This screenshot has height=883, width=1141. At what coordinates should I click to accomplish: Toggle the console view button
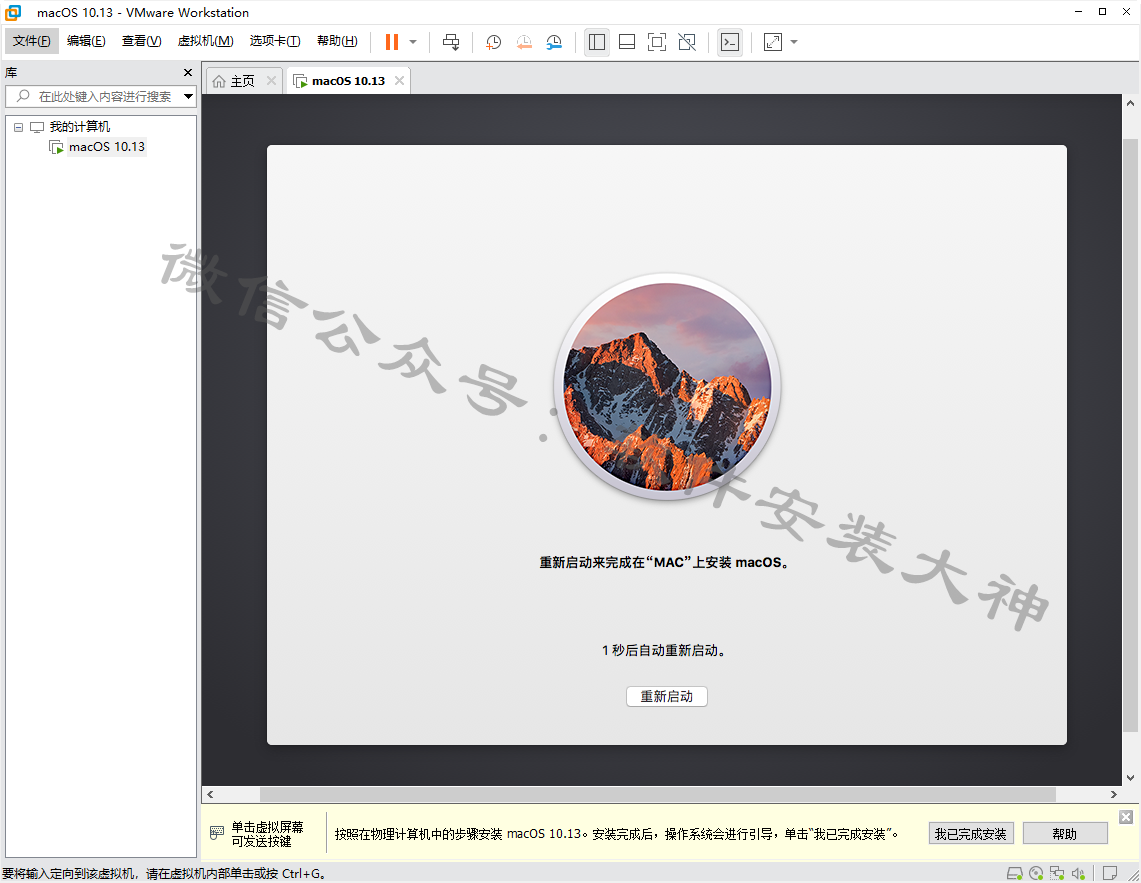coord(730,42)
